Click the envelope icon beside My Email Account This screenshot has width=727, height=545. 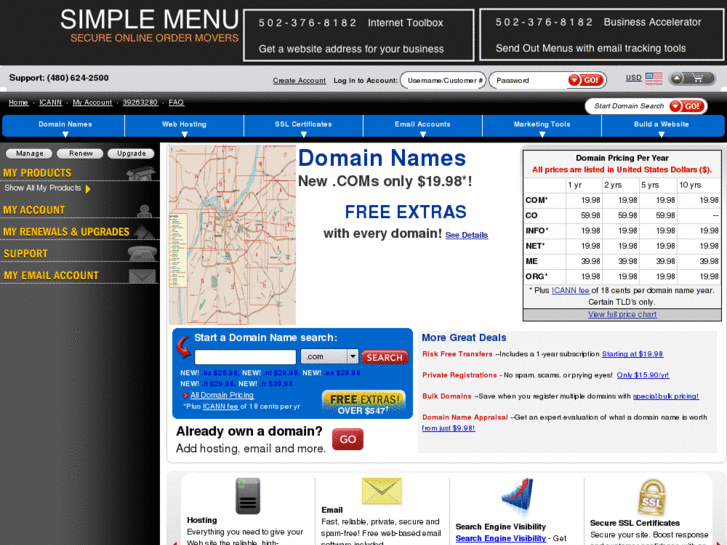pyautogui.click(x=142, y=276)
